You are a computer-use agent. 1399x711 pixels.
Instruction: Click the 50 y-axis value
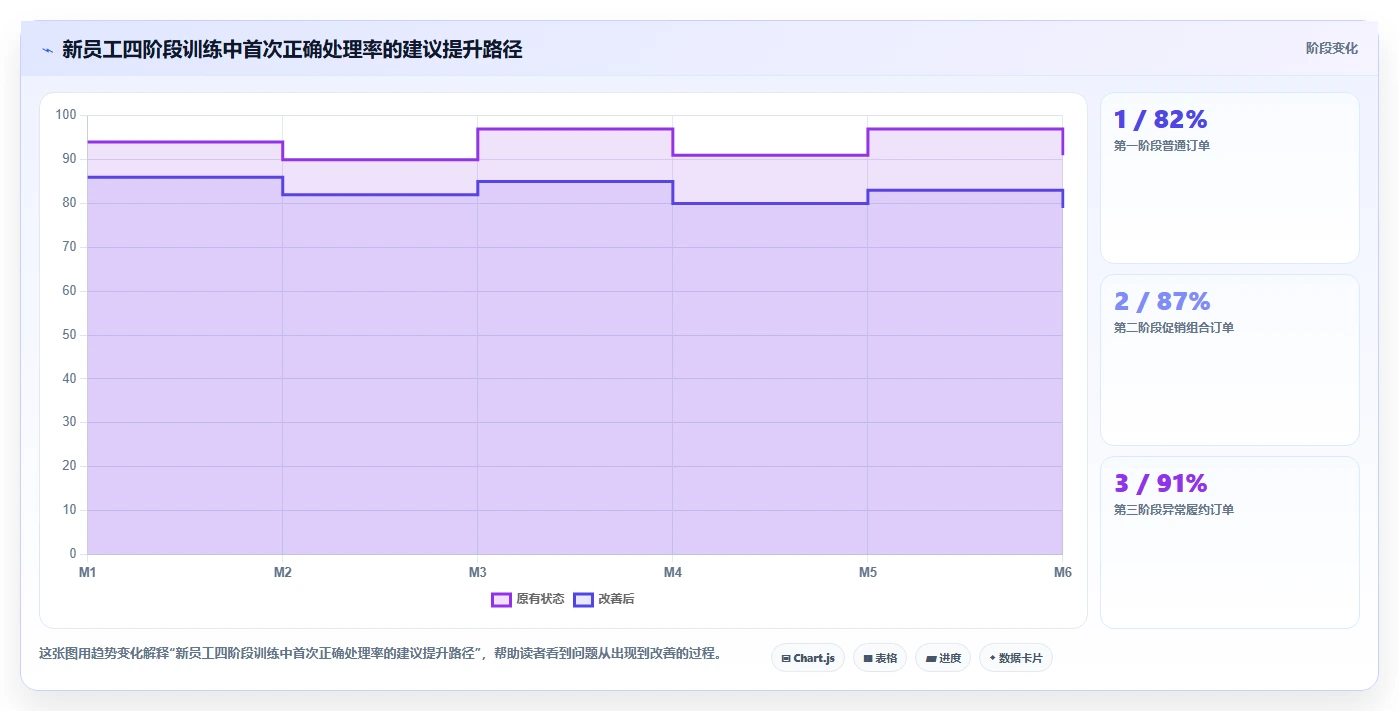click(69, 335)
